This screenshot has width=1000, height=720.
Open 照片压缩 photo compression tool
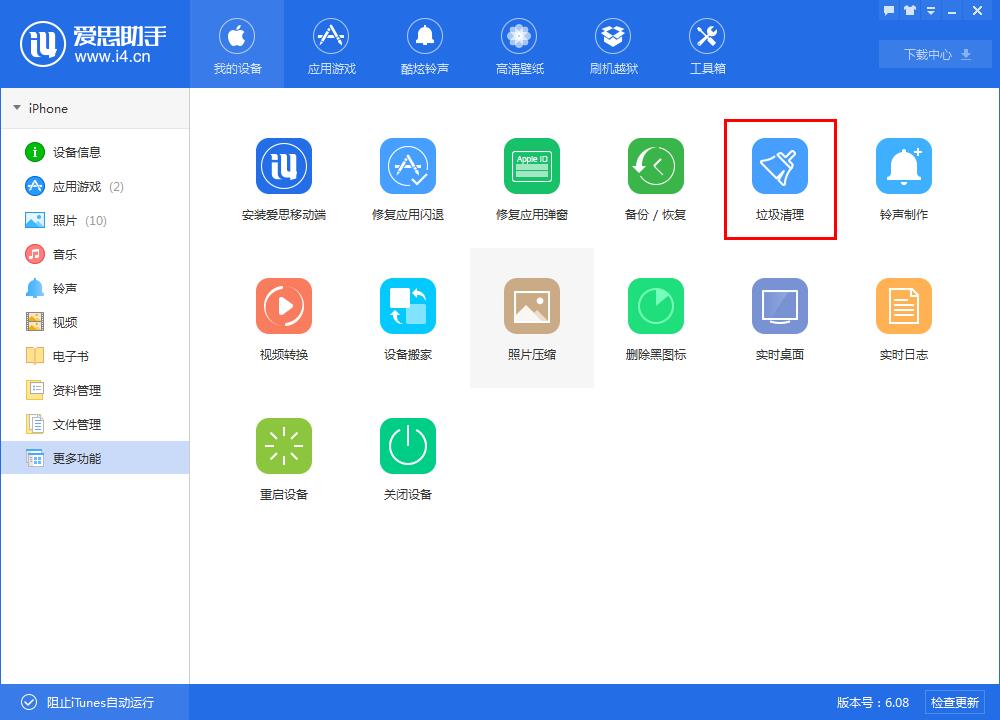(x=531, y=319)
